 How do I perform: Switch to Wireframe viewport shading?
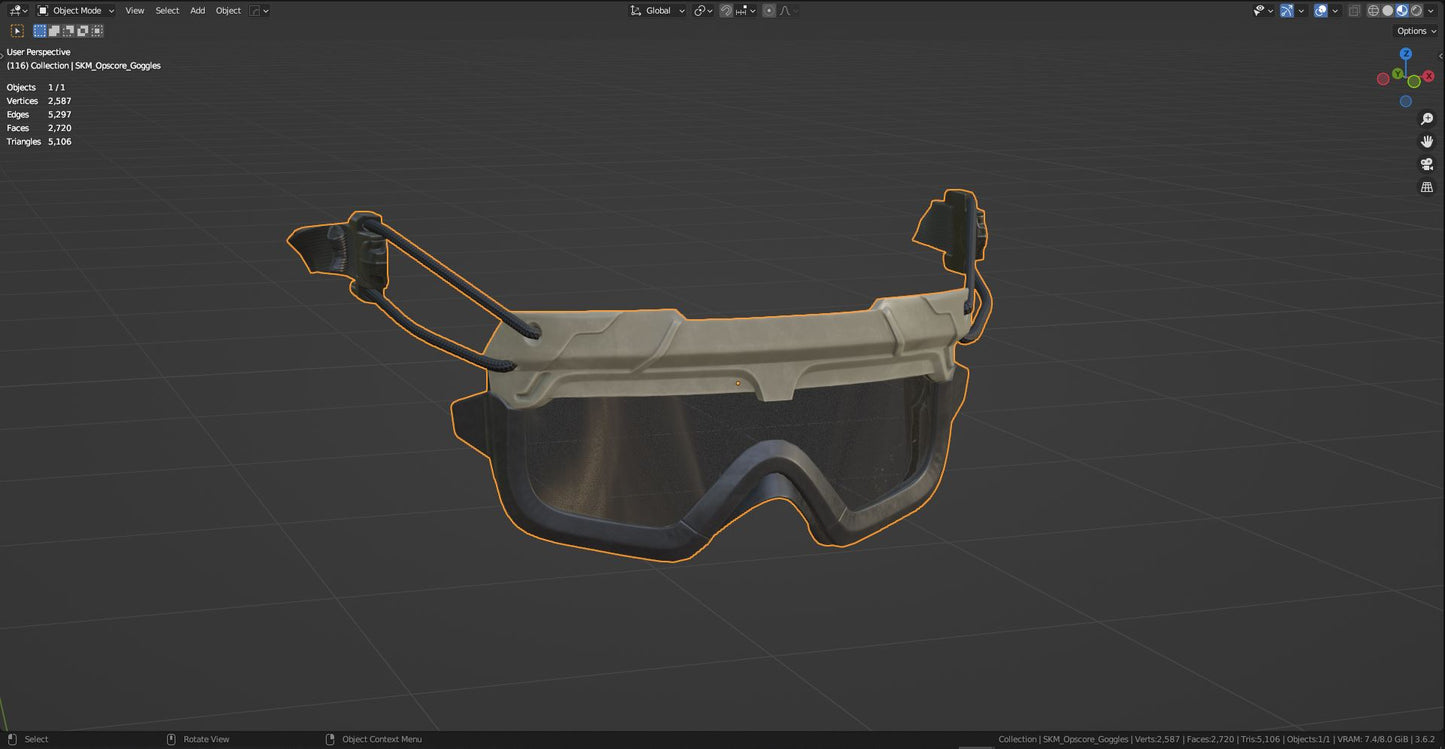(x=1372, y=10)
